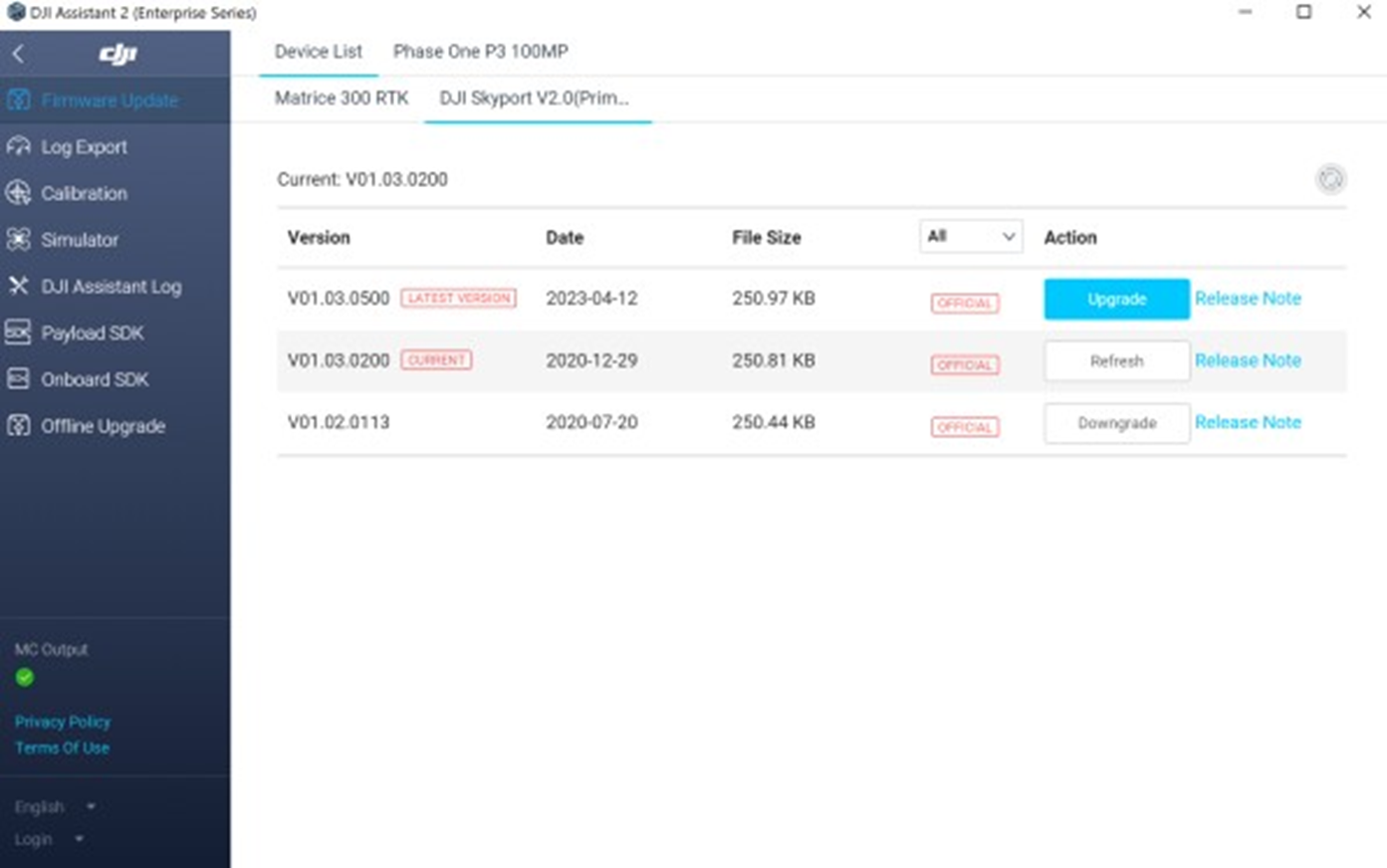Viewport: 1387px width, 868px height.
Task: Click Downgrade for version V01.02.0113
Action: (x=1116, y=423)
